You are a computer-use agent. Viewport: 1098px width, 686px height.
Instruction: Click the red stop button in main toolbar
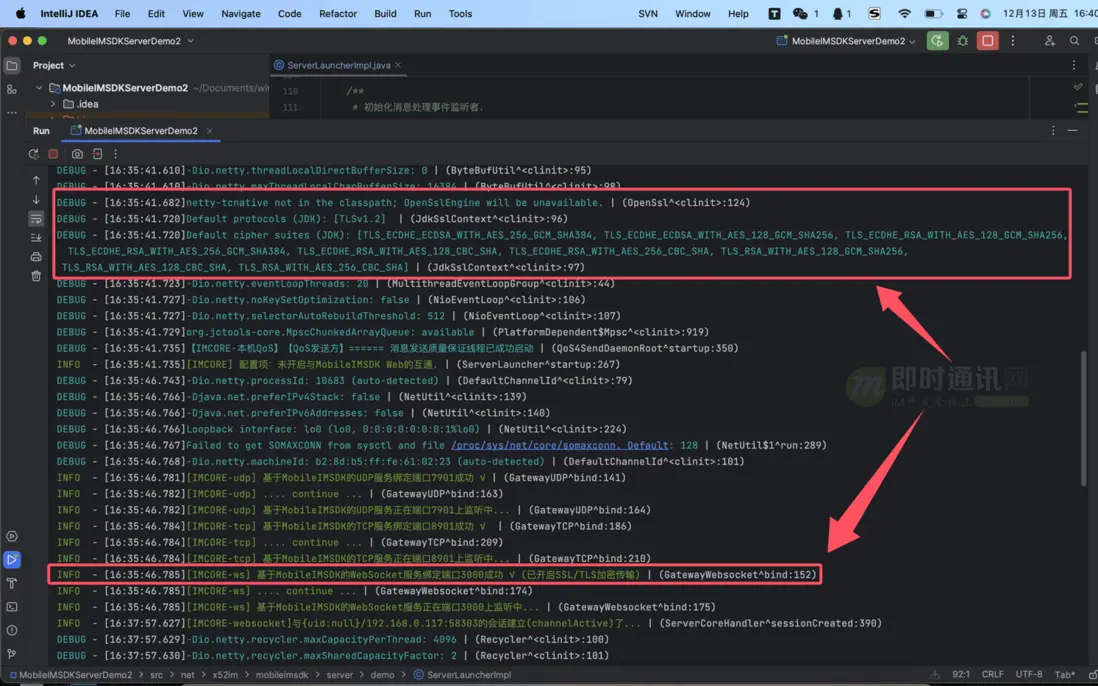click(987, 41)
